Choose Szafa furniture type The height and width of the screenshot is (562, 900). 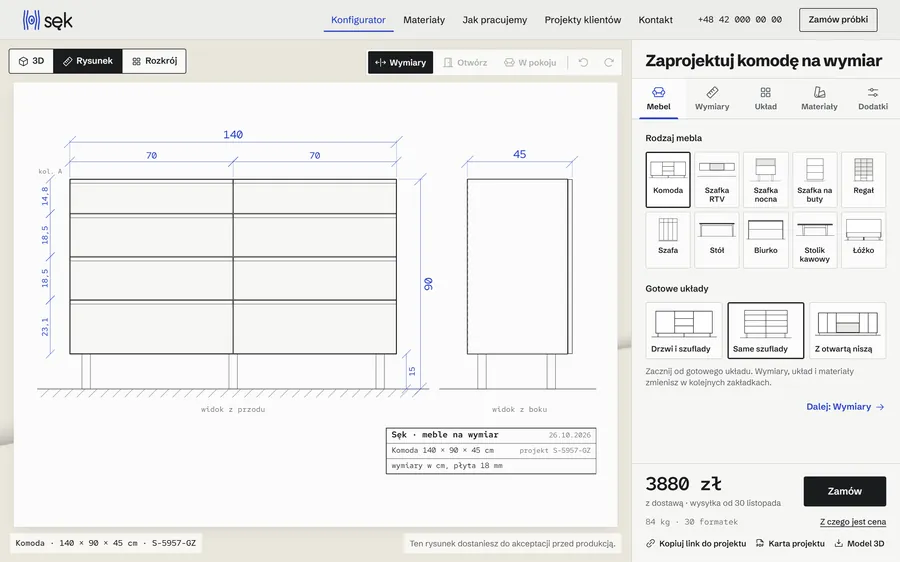click(668, 240)
